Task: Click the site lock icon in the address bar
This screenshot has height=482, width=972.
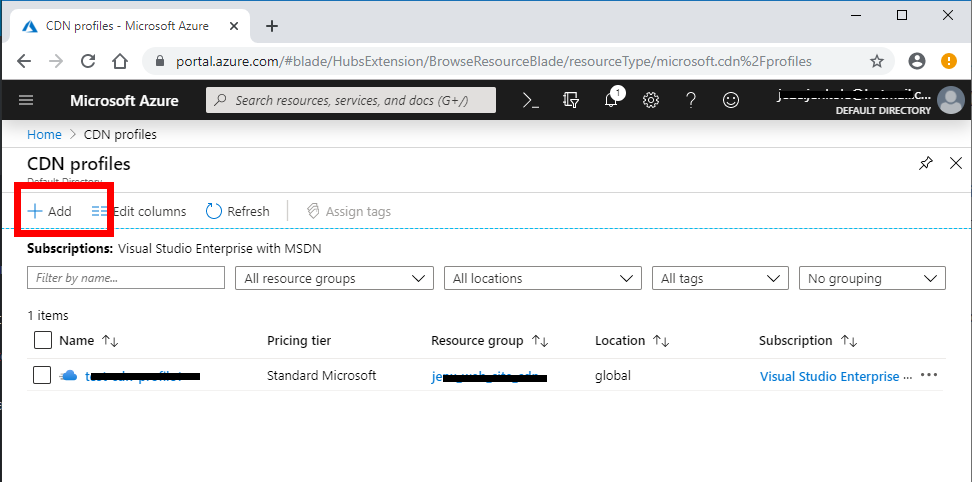Action: point(160,61)
